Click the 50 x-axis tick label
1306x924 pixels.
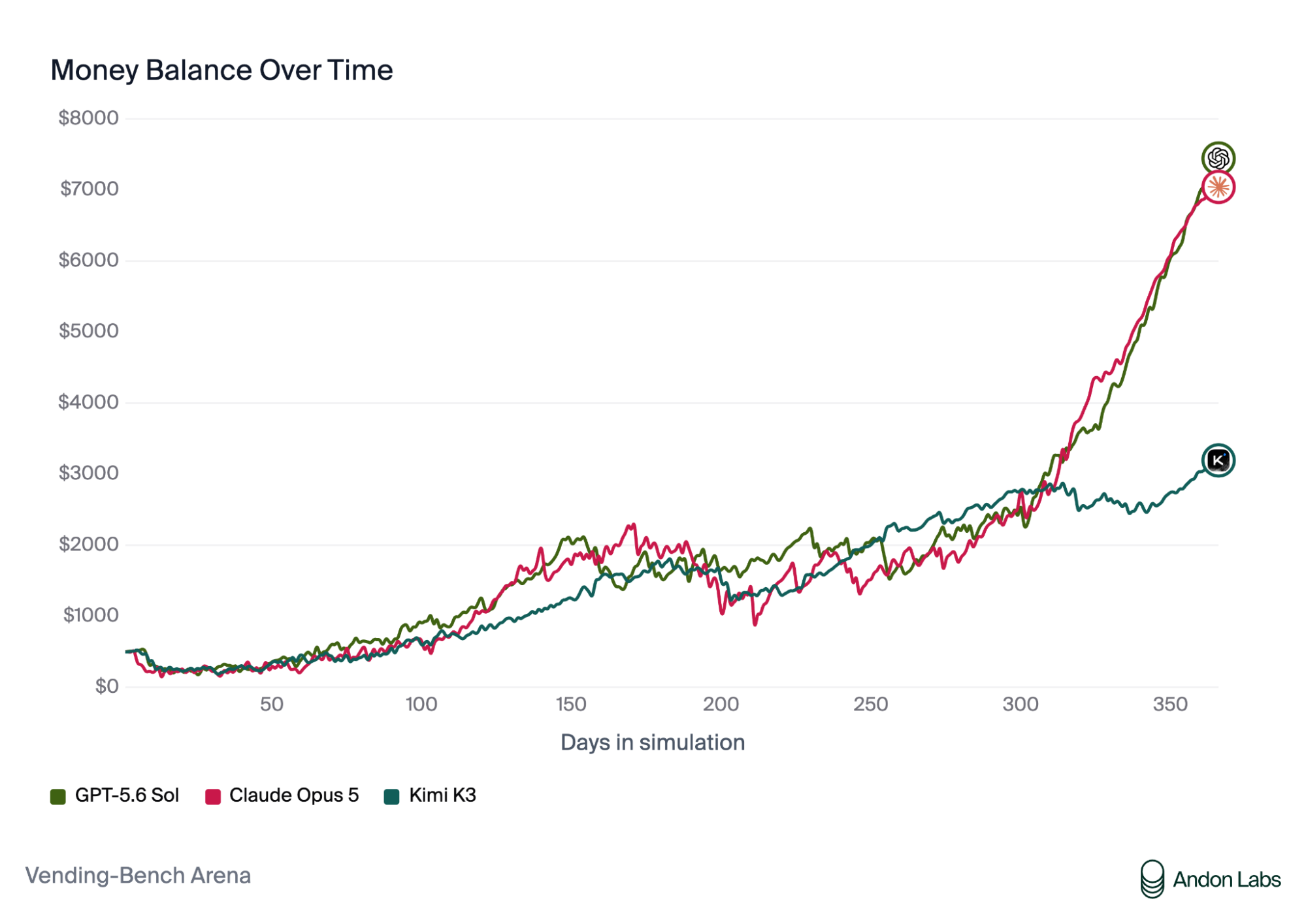click(x=272, y=704)
